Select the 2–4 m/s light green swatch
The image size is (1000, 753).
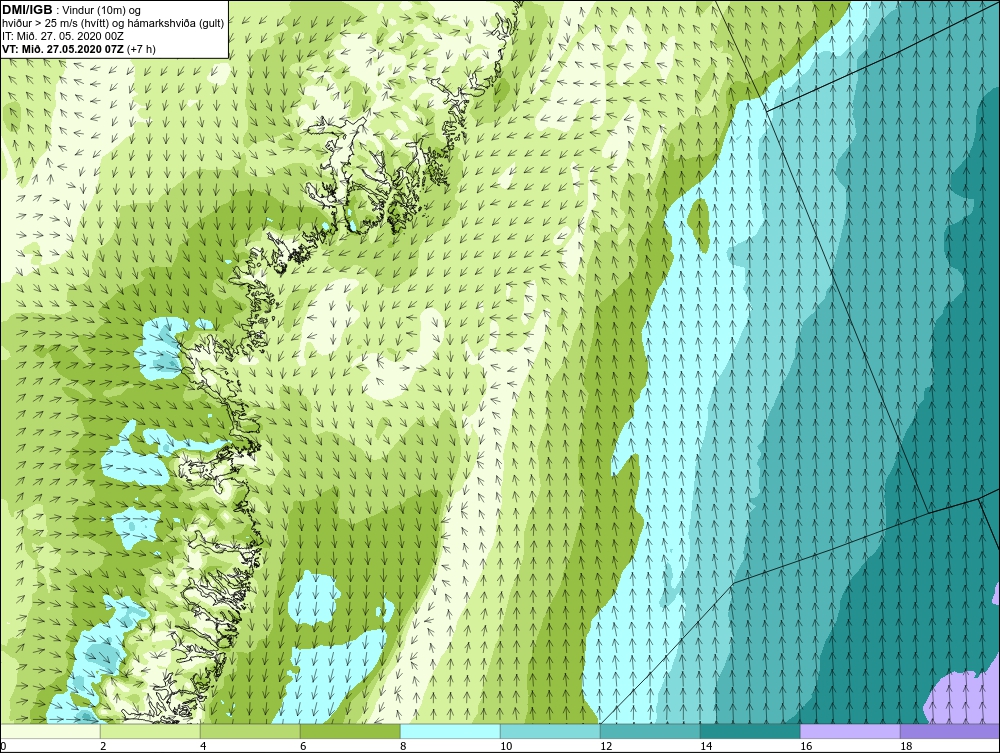click(x=151, y=731)
